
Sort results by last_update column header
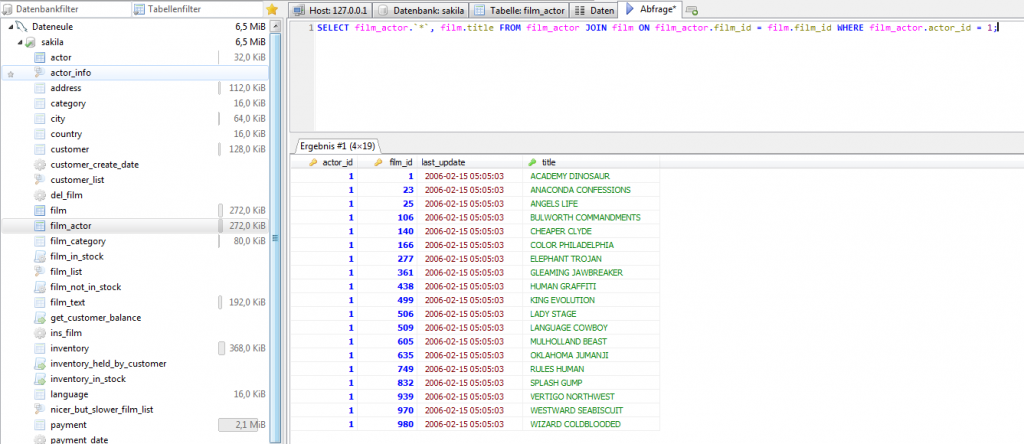point(443,162)
